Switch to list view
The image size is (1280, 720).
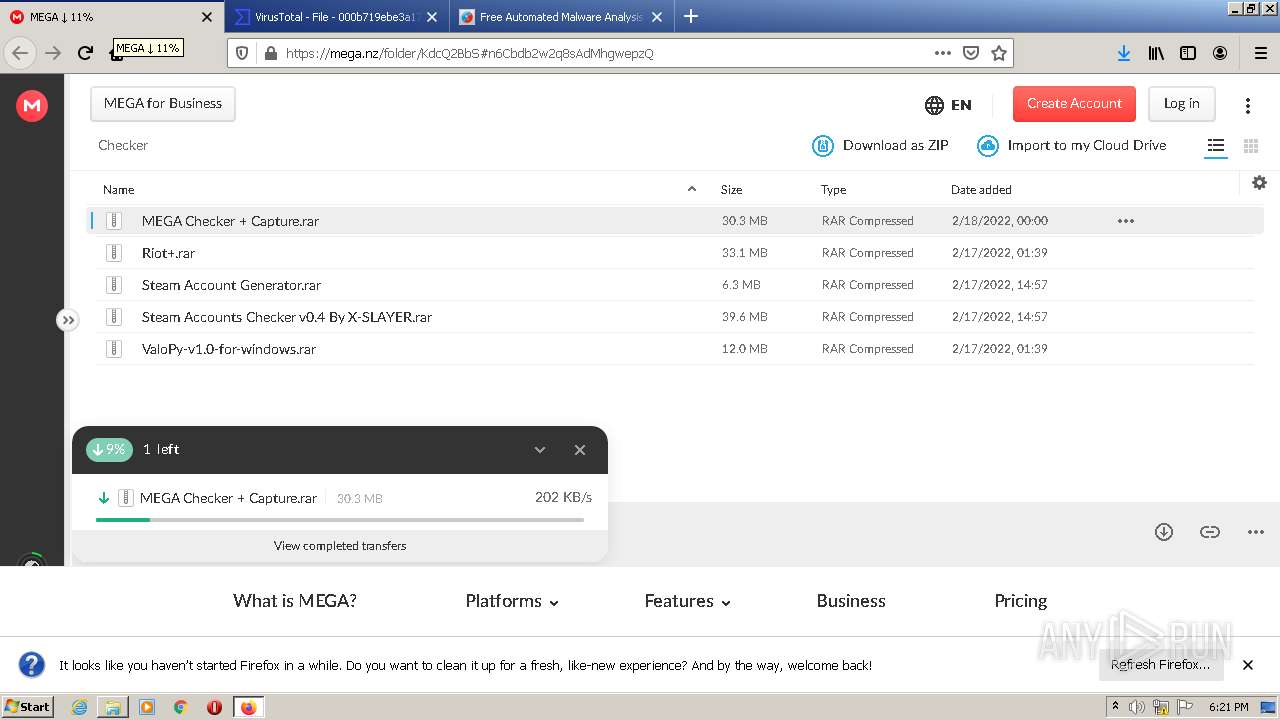tap(1216, 146)
